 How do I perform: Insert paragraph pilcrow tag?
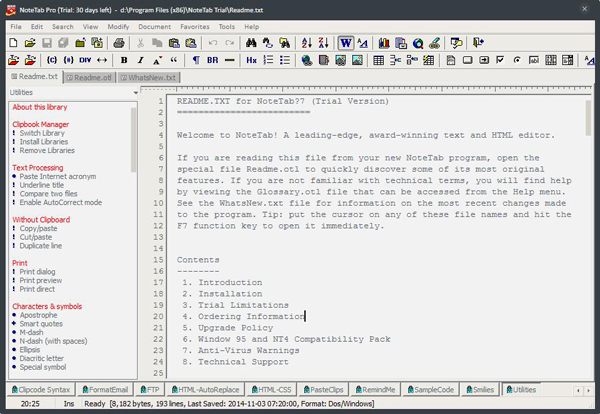coord(196,60)
